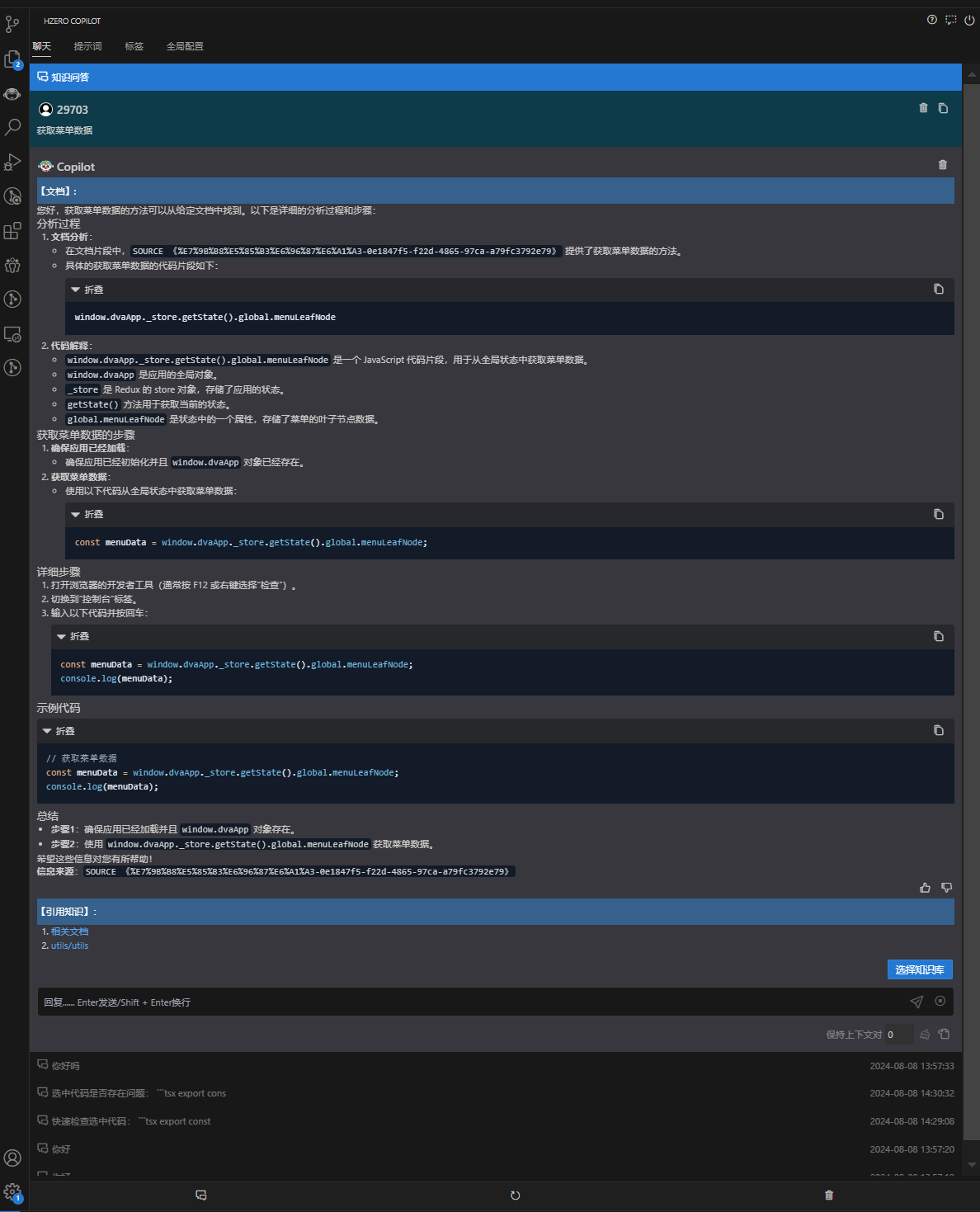The image size is (980, 1212).
Task: Collapse the first 折叠 code block
Action: coord(87,290)
